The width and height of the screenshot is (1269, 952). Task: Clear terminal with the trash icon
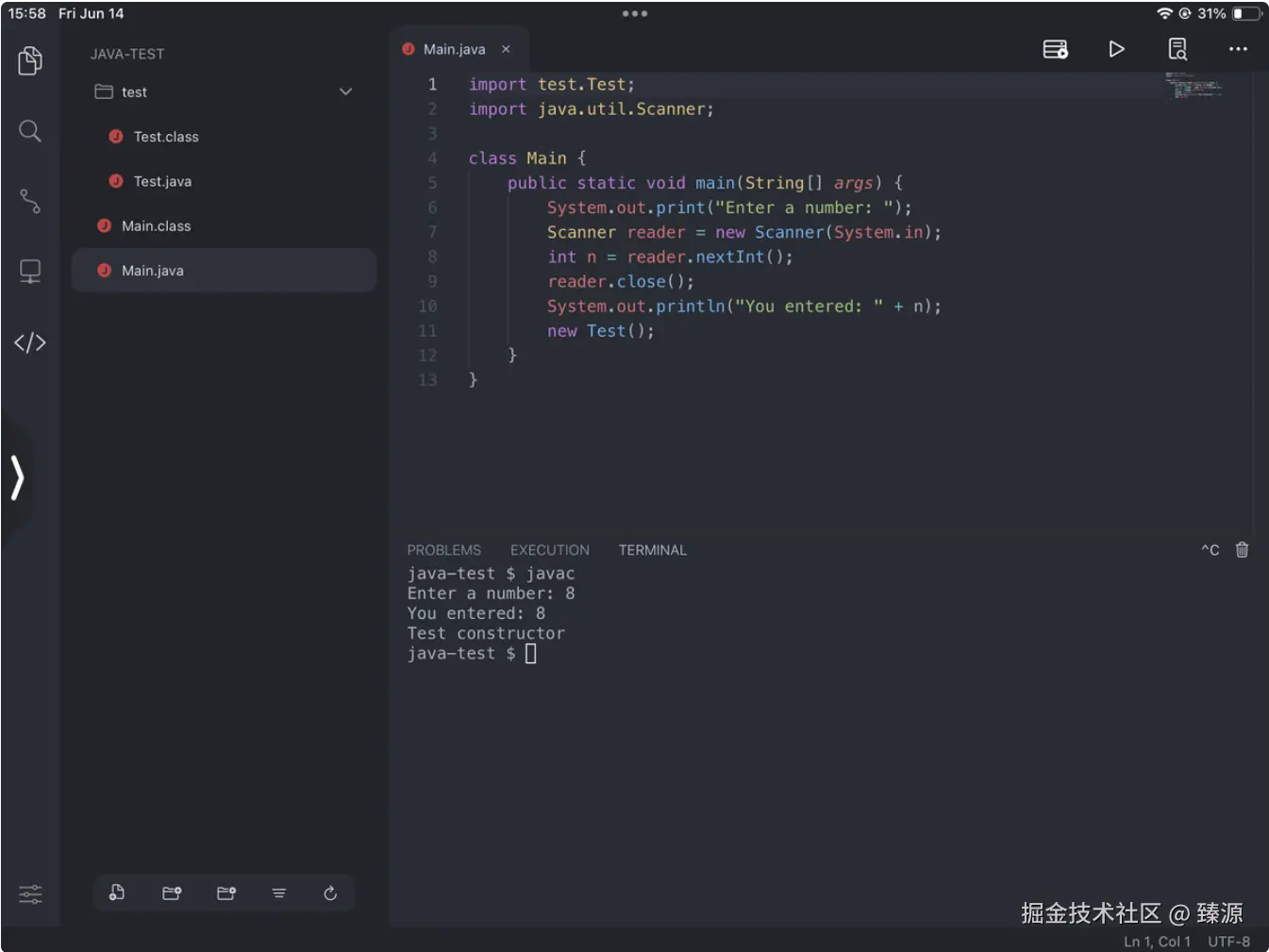coord(1242,550)
